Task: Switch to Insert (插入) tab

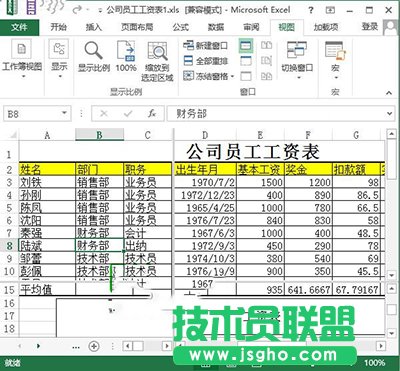Action: pos(94,27)
